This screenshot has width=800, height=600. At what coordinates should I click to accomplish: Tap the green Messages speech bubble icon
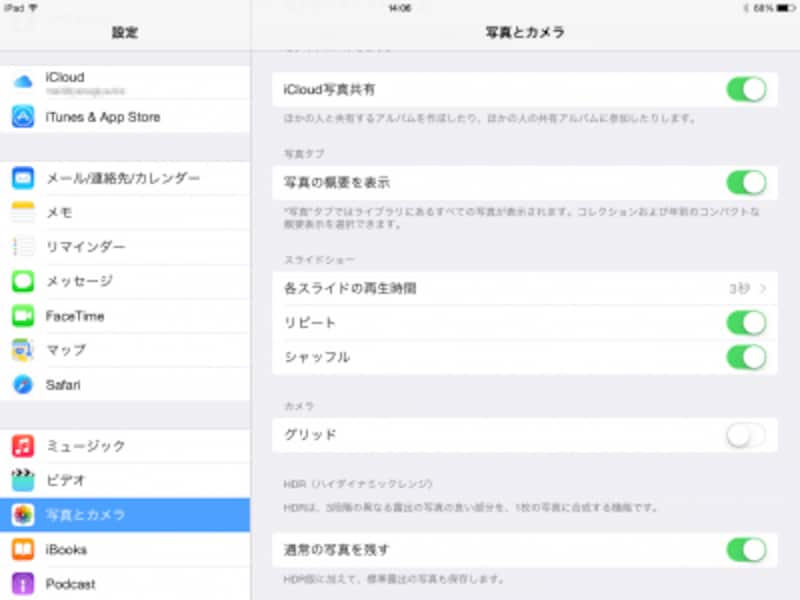pyautogui.click(x=23, y=281)
